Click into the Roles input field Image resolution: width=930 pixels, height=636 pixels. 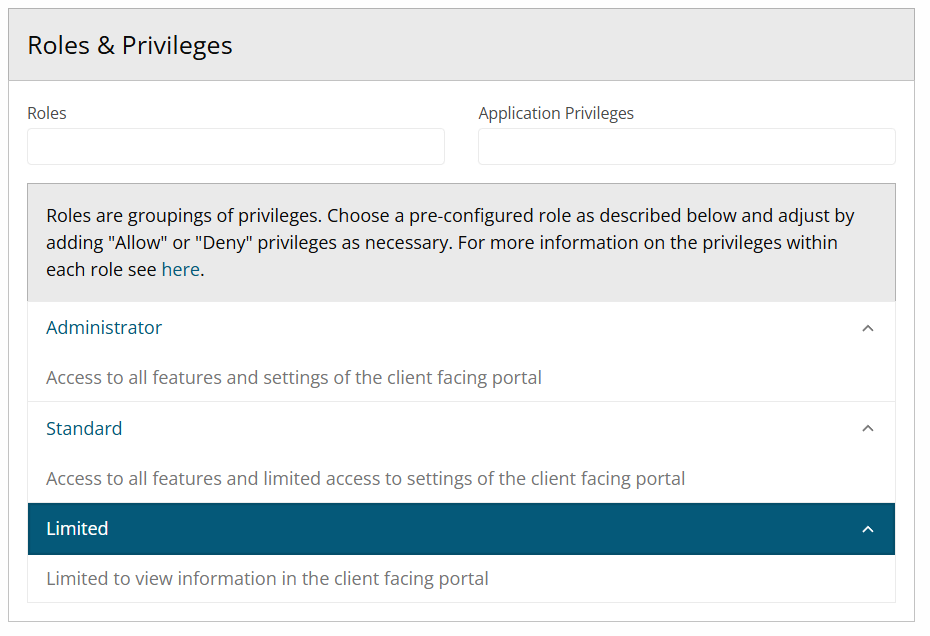pyautogui.click(x=236, y=147)
